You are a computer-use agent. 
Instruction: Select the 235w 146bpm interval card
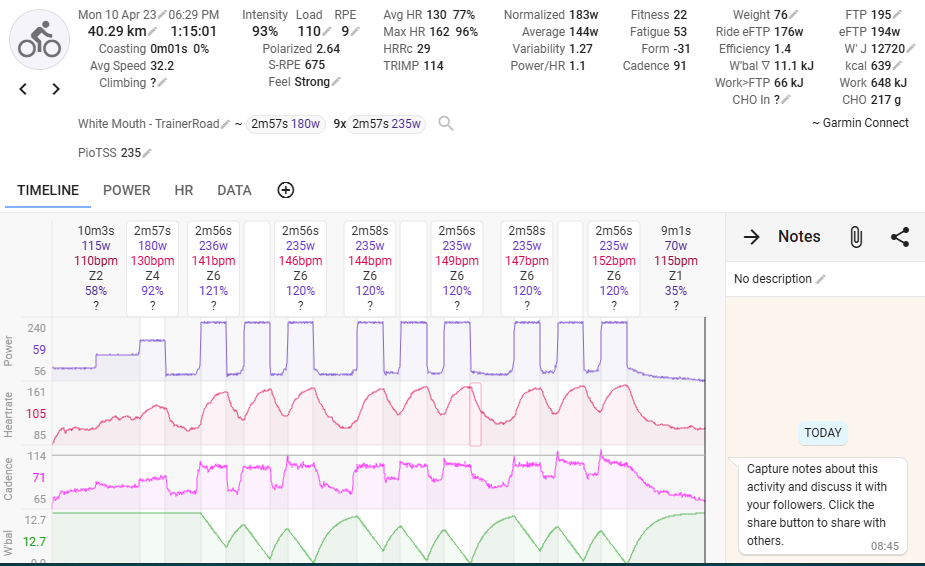coord(300,268)
